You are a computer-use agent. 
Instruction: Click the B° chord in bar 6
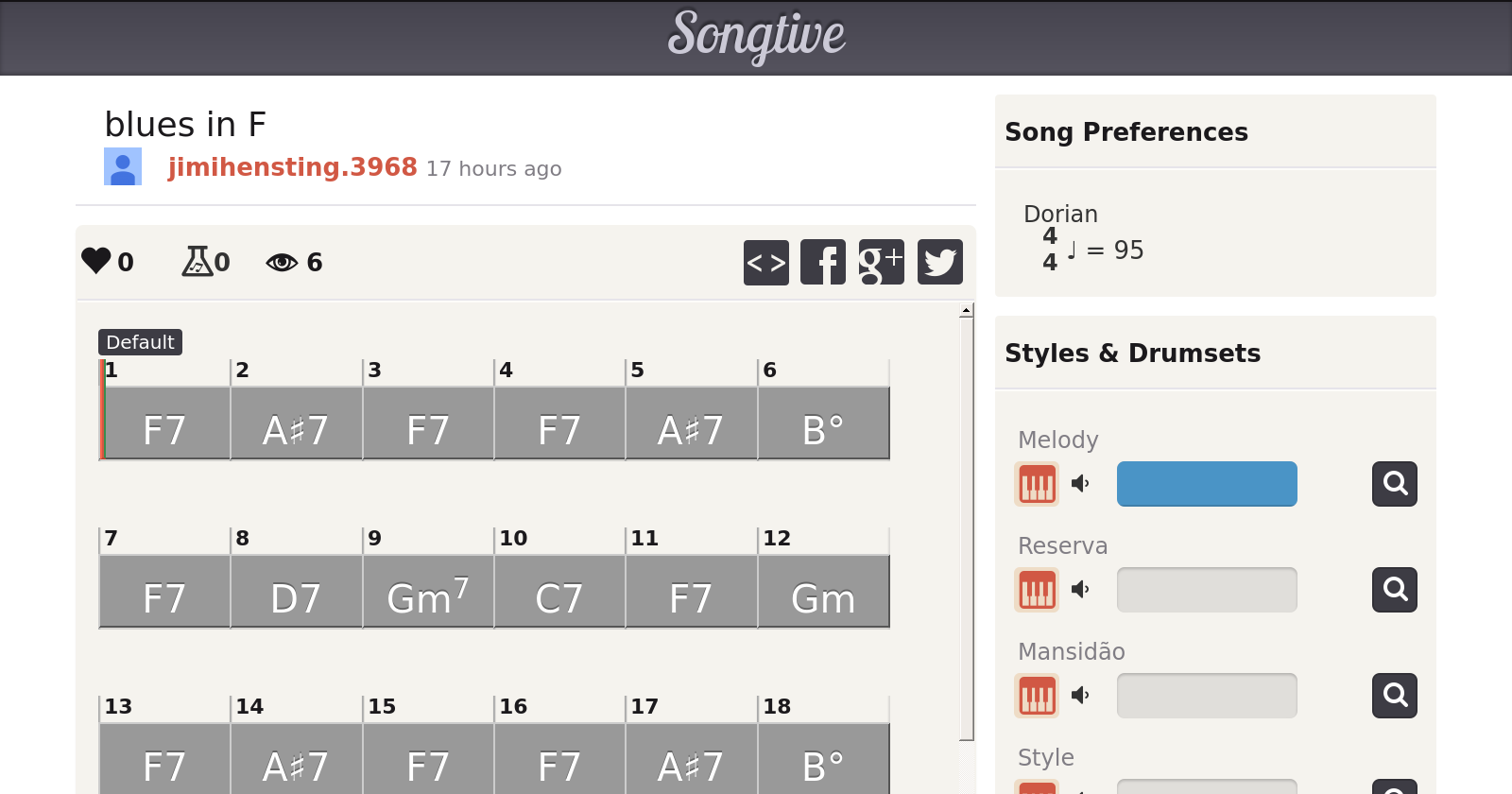point(823,429)
